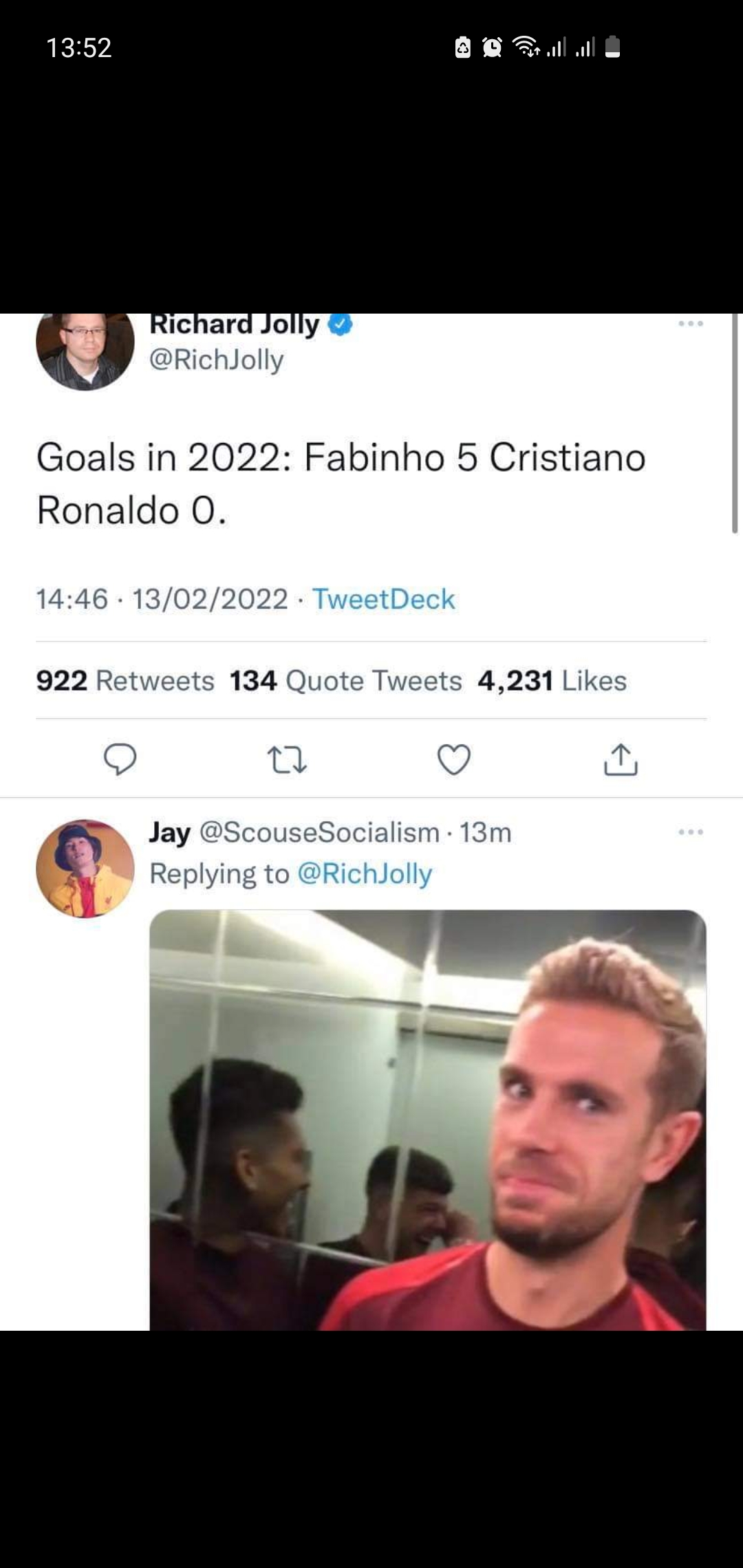The image size is (743, 1568).
Task: Open Jay's profile avatar
Action: (x=85, y=868)
